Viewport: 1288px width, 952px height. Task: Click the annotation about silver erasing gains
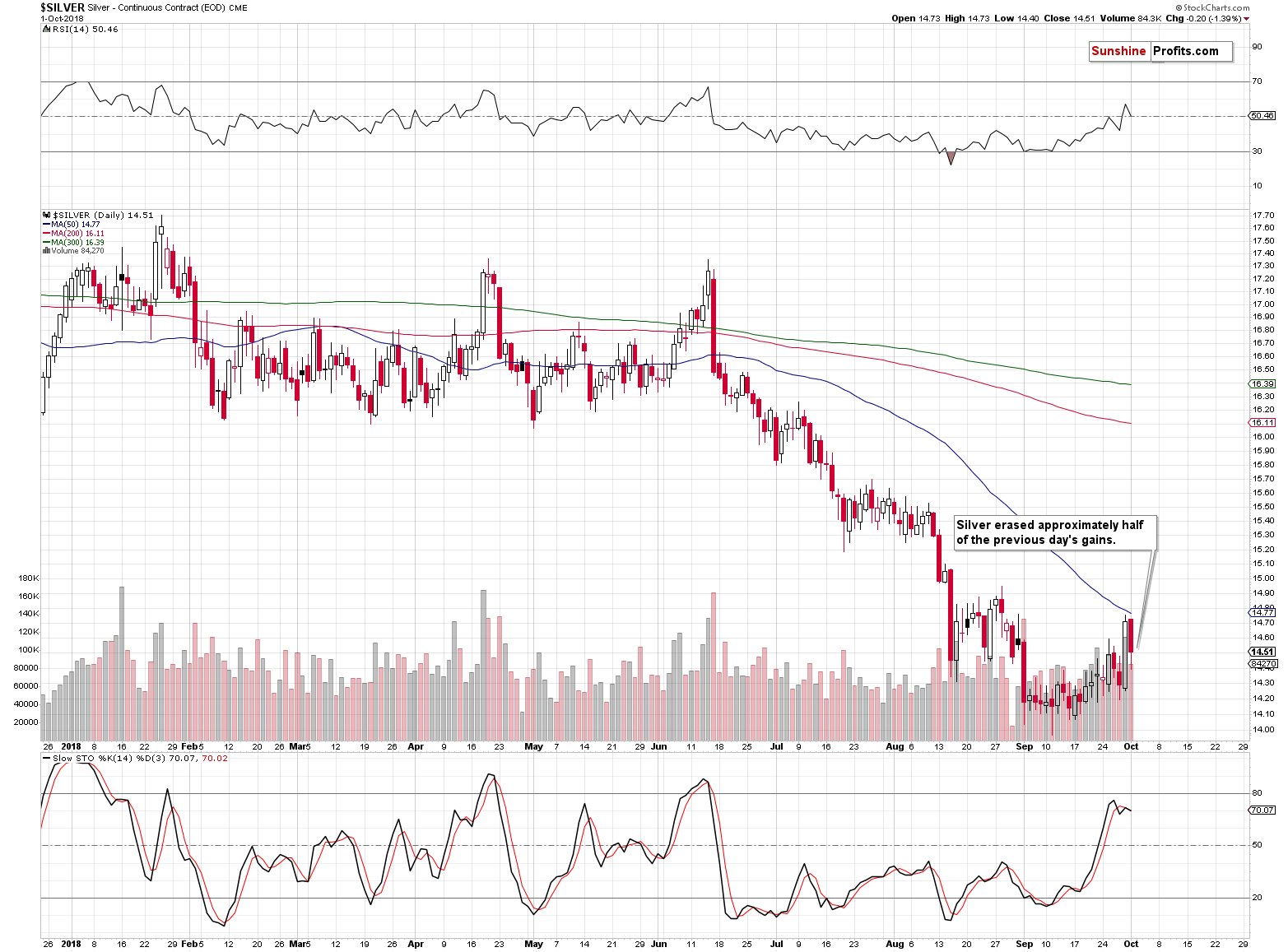(x=1054, y=532)
